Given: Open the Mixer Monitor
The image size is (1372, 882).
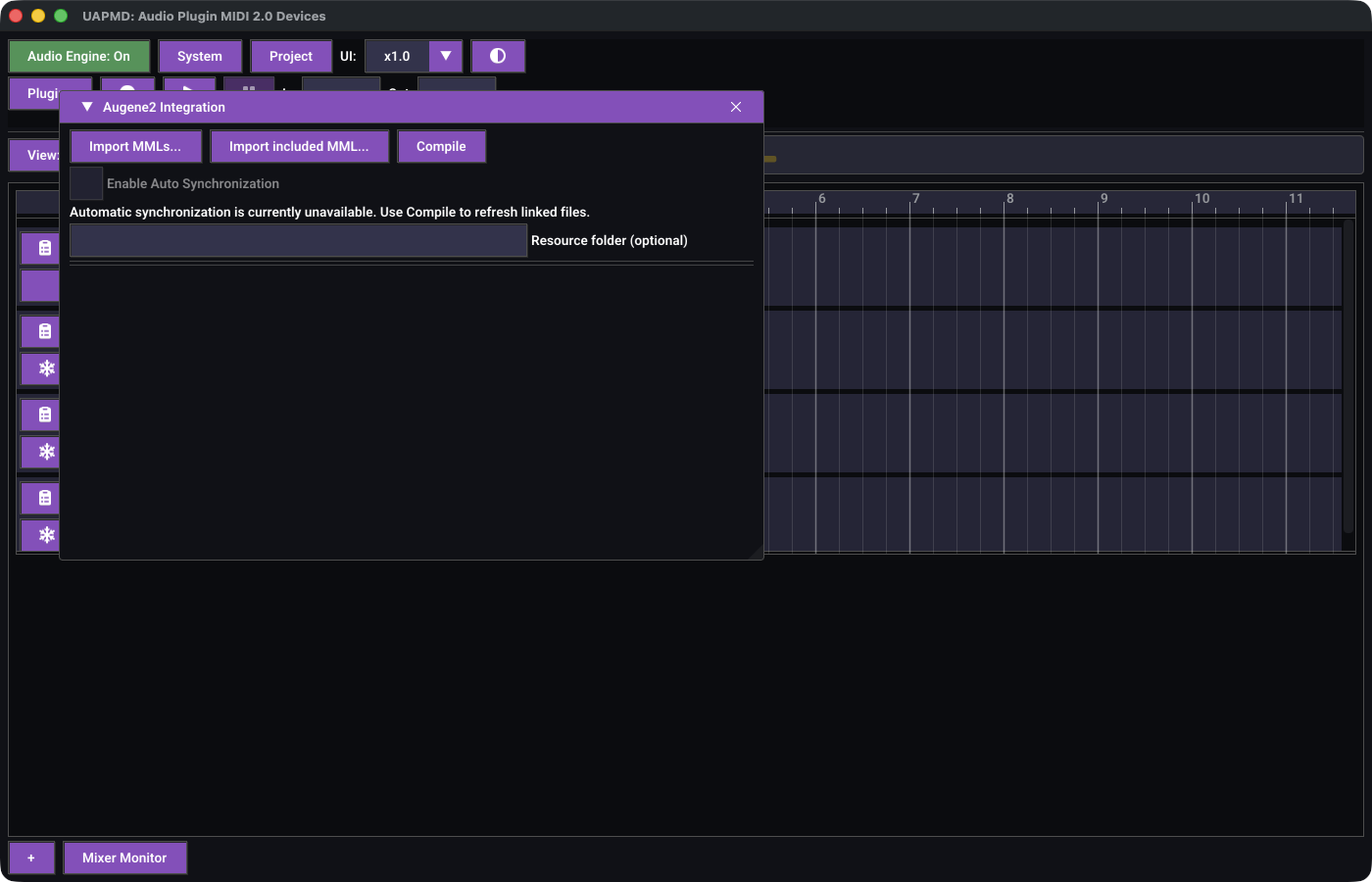Looking at the screenshot, I should click(x=124, y=857).
